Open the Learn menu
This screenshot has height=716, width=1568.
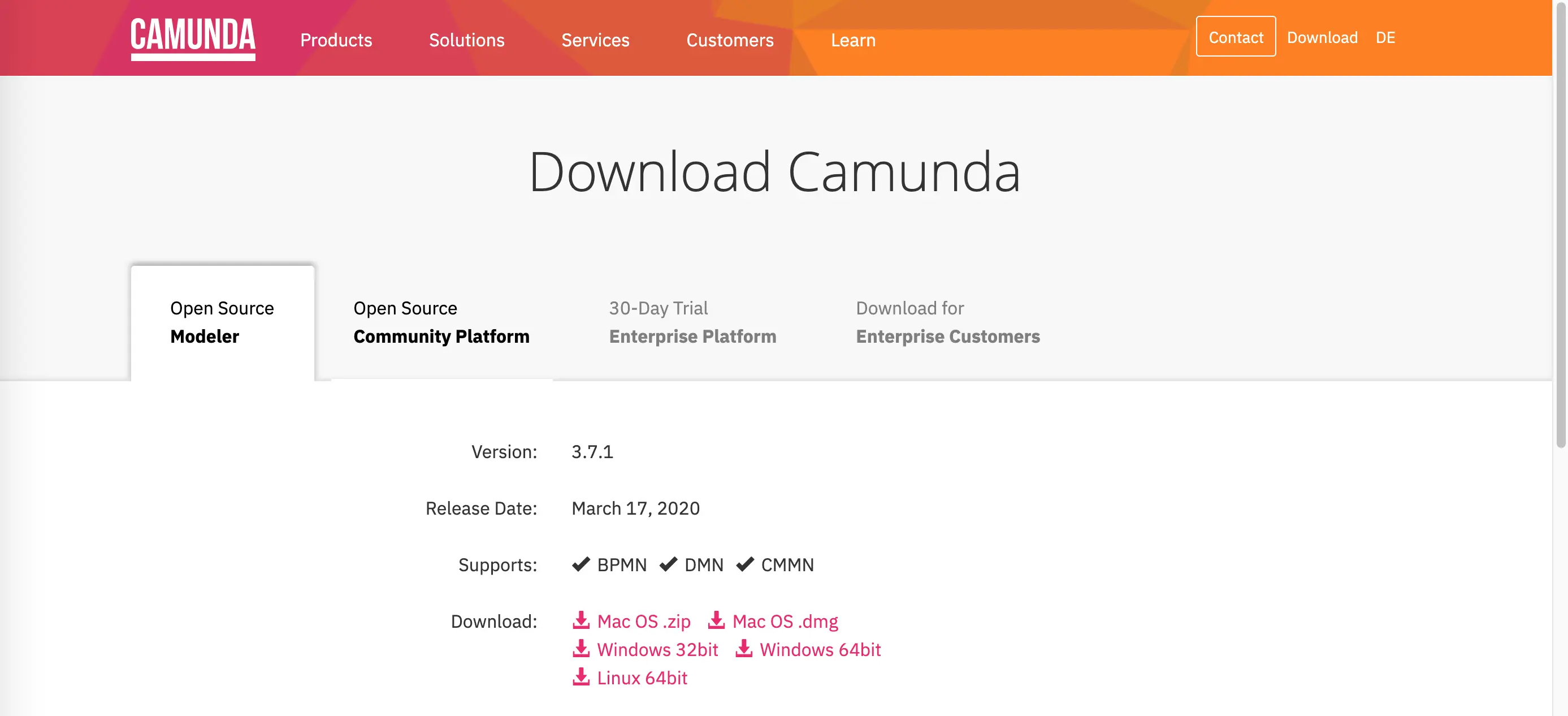point(854,40)
